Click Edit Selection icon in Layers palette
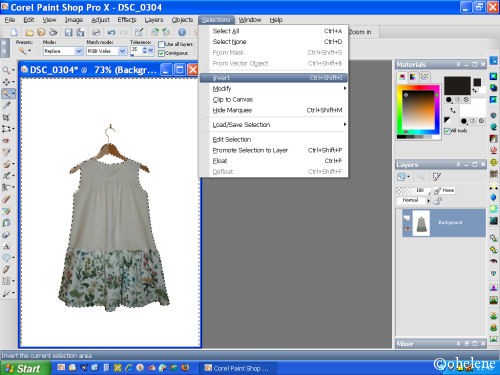 coord(436,177)
